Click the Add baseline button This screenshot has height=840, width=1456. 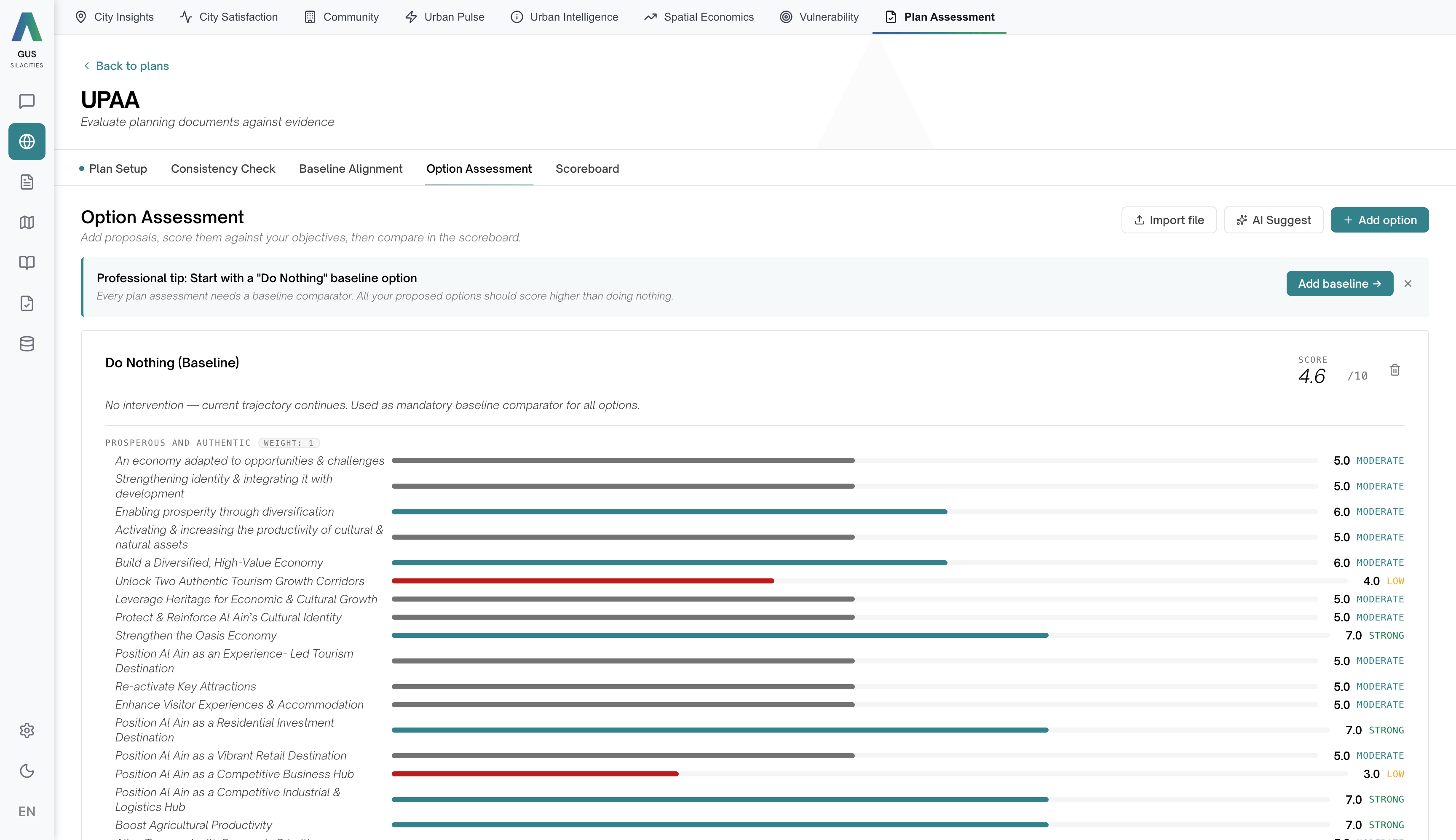1339,283
